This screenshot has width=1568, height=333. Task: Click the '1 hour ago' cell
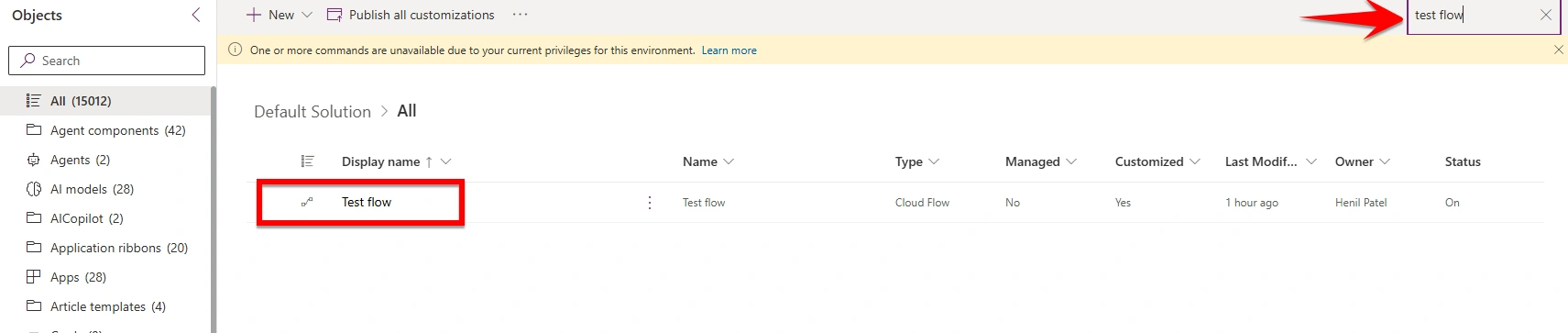(x=1252, y=203)
